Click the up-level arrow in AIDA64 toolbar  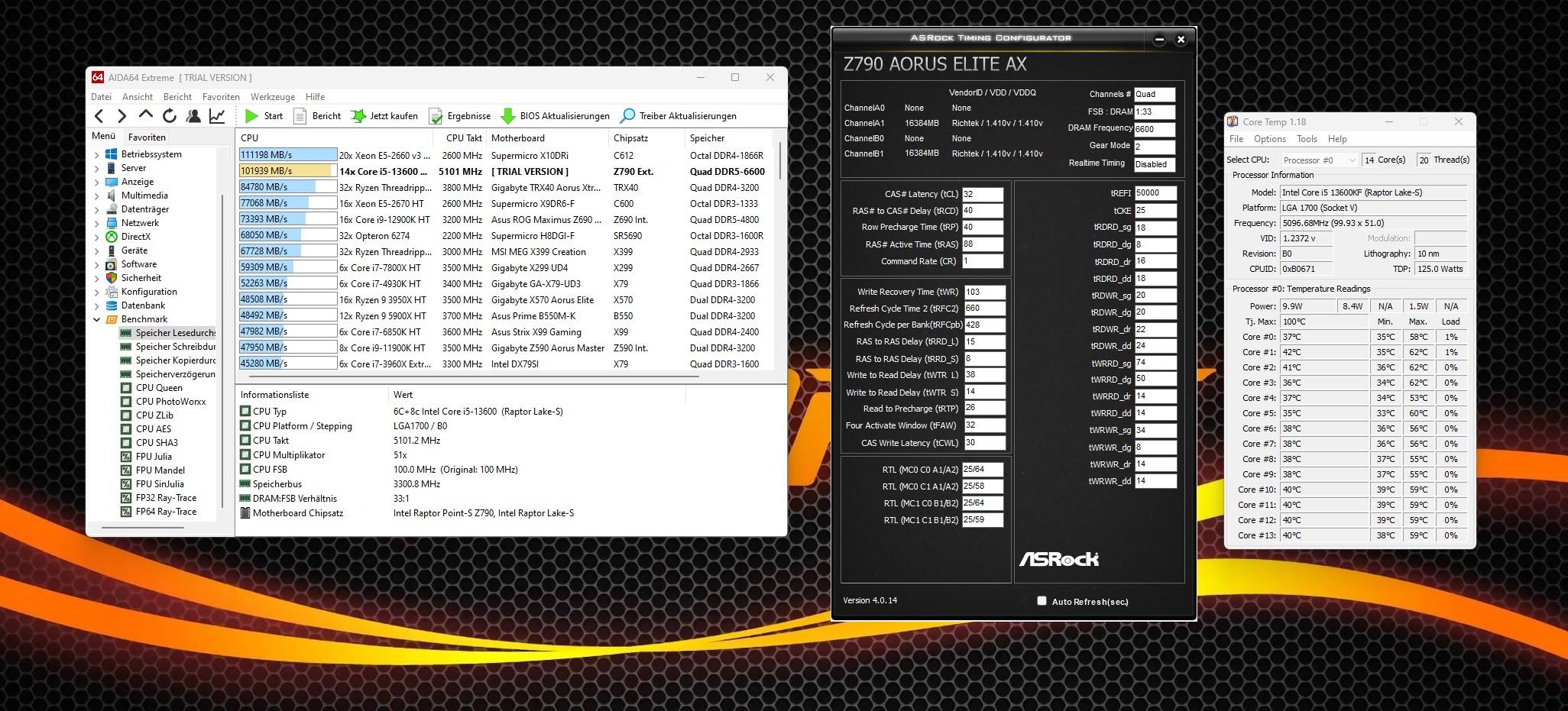point(145,115)
